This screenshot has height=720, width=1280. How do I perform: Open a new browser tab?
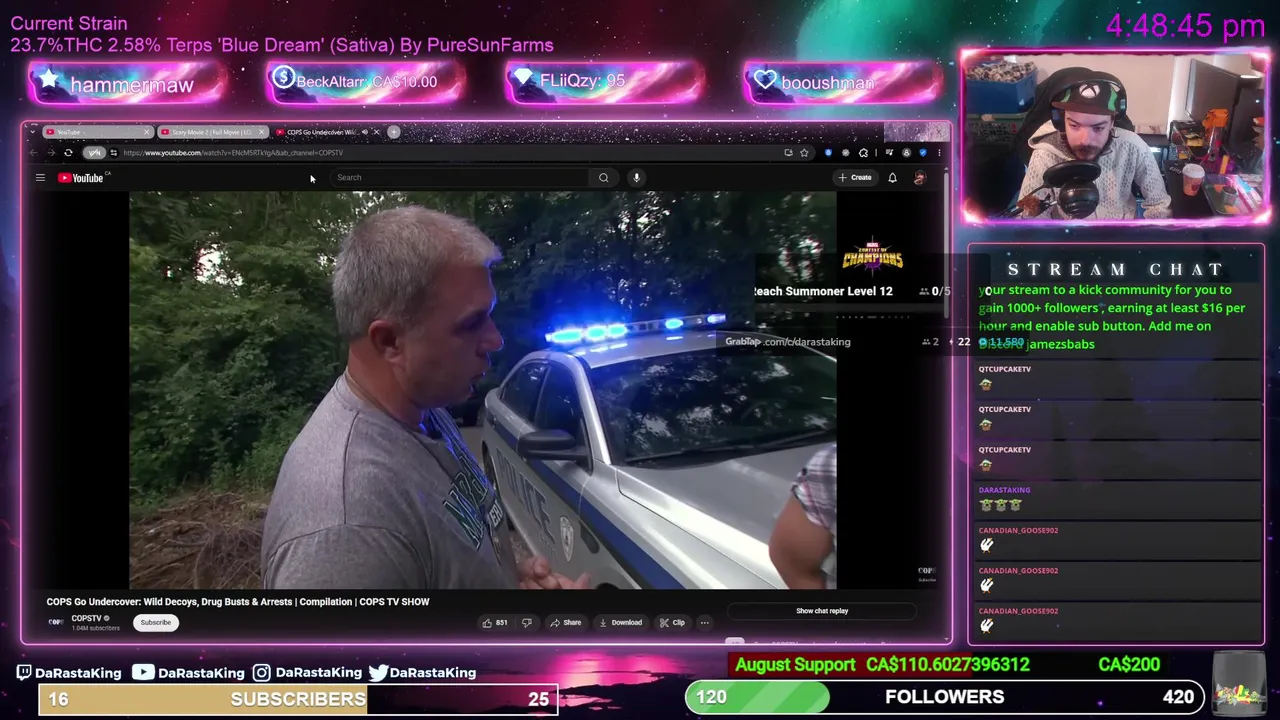(393, 132)
